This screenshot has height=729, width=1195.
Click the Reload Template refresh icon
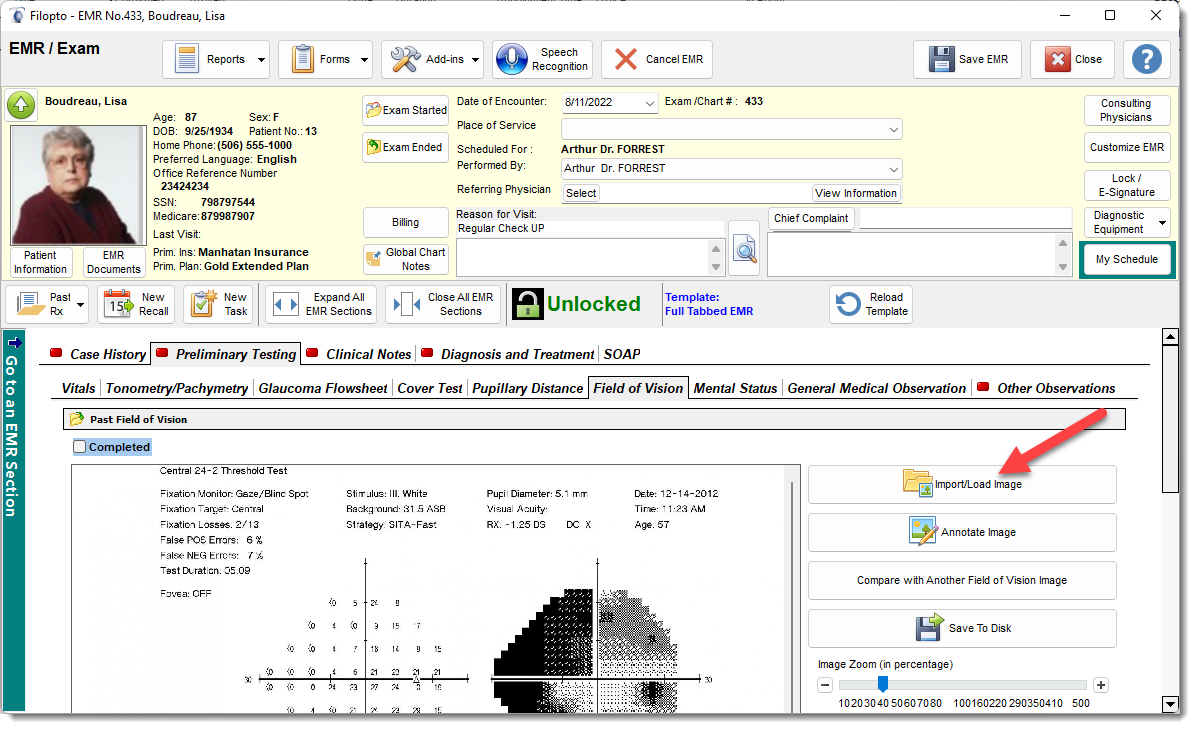(848, 304)
